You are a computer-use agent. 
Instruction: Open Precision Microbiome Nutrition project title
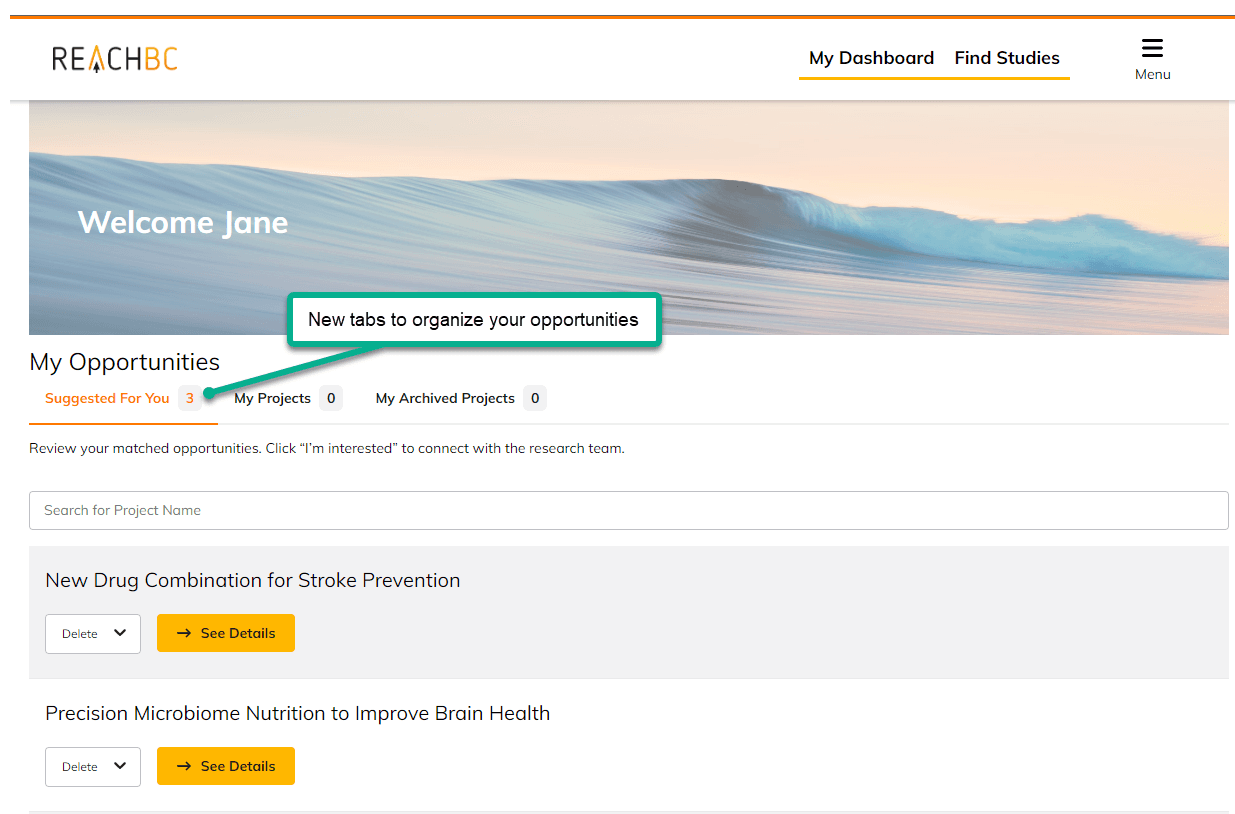[x=297, y=713]
